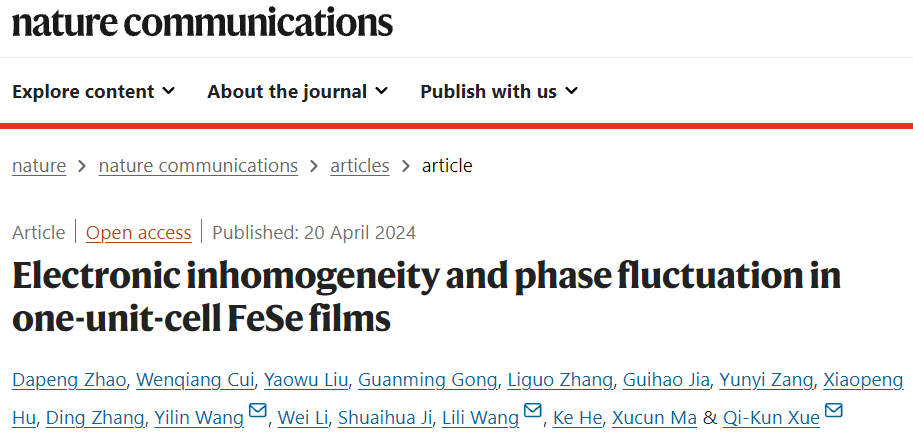
Task: Expand the Explore content menu
Action: 93,91
